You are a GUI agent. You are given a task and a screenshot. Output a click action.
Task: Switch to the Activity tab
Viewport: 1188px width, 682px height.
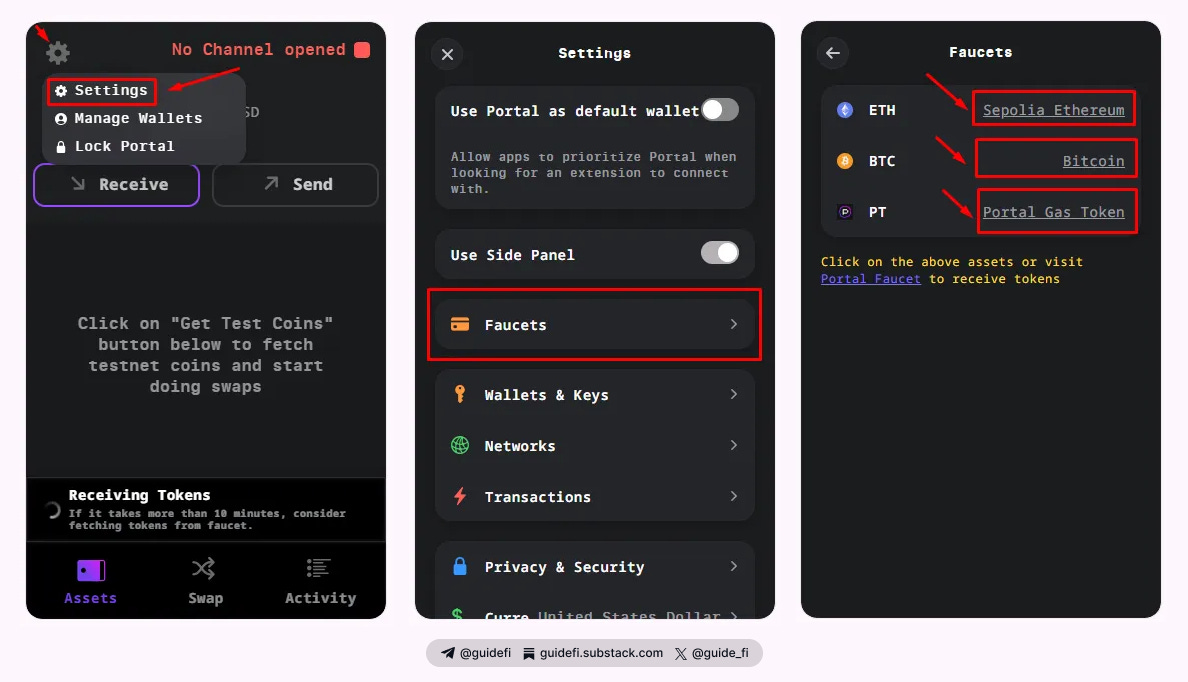319,581
